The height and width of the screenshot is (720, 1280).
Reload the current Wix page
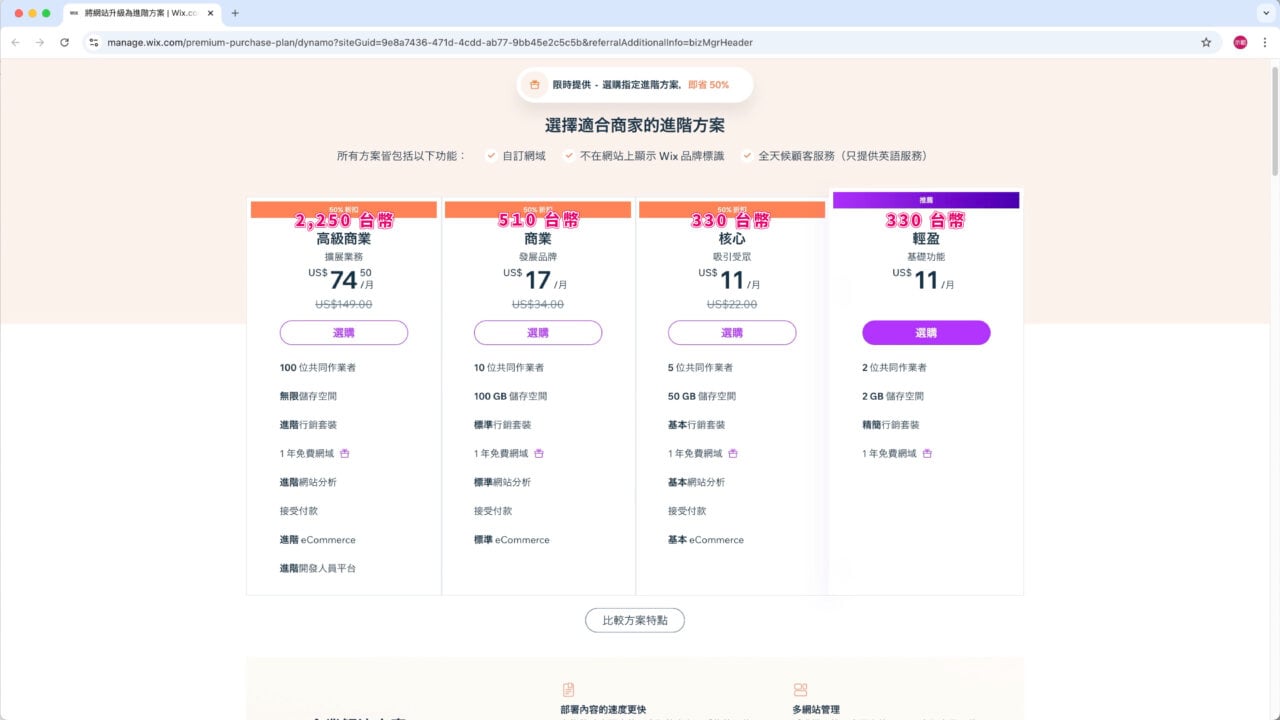tap(65, 42)
